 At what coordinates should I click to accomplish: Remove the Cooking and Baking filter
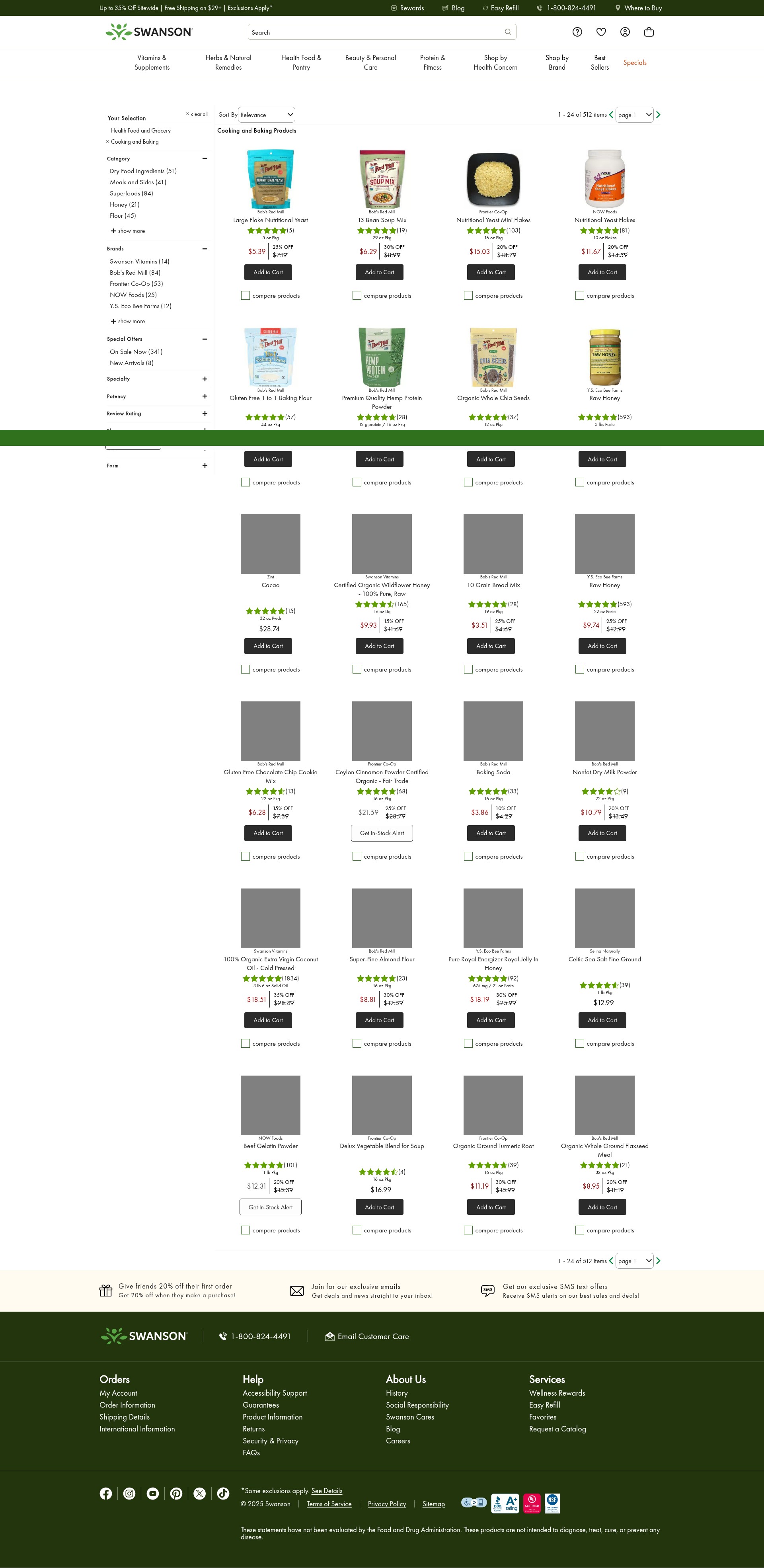(108, 142)
